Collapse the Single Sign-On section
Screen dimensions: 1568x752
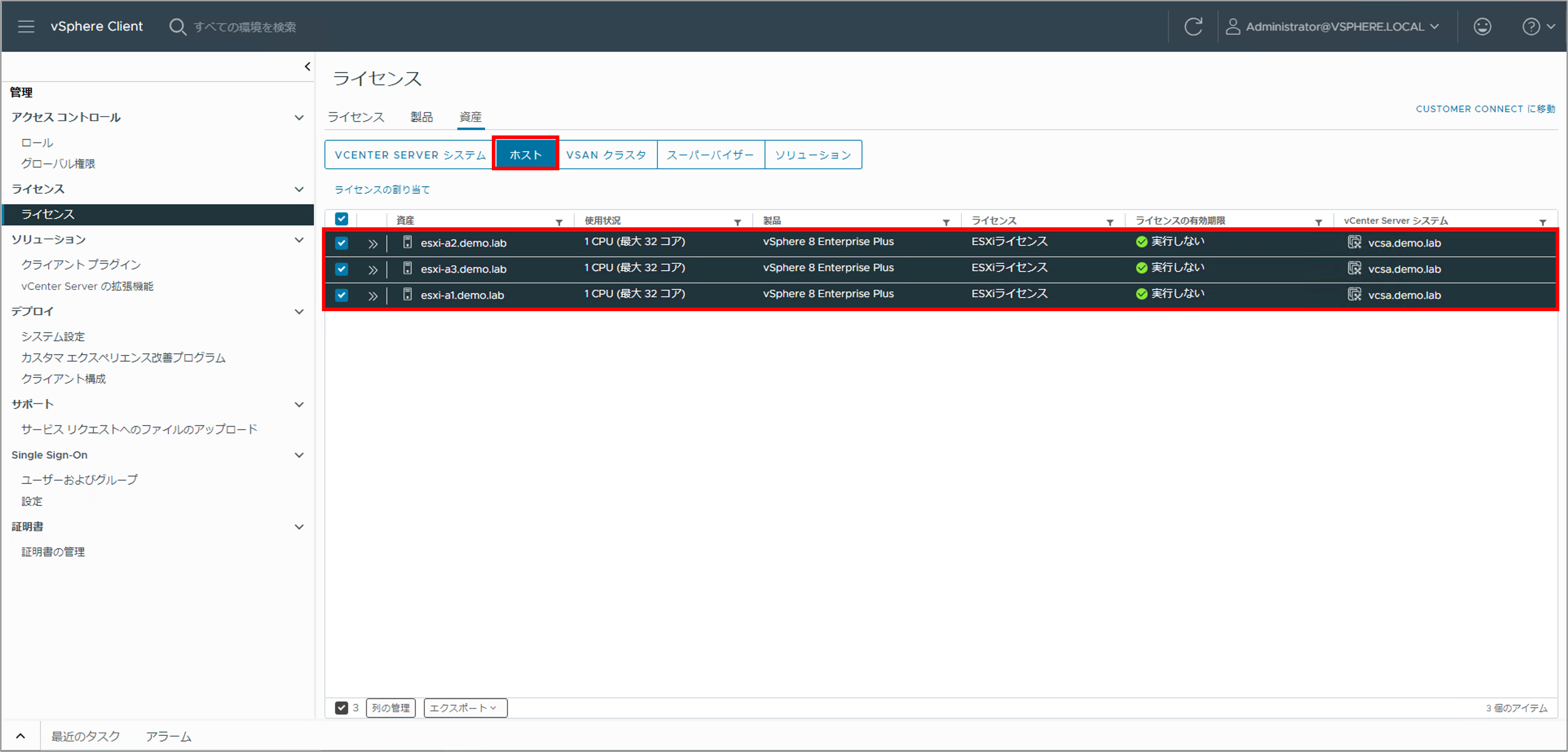[x=299, y=455]
